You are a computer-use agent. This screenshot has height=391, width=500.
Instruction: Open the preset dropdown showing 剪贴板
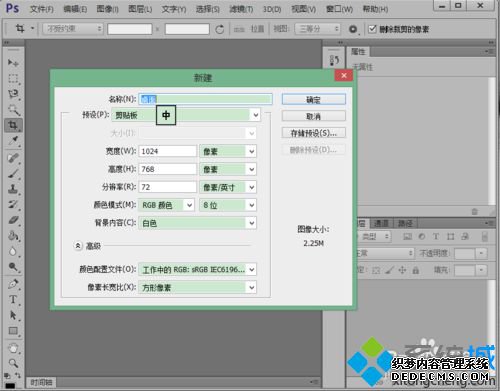click(186, 115)
